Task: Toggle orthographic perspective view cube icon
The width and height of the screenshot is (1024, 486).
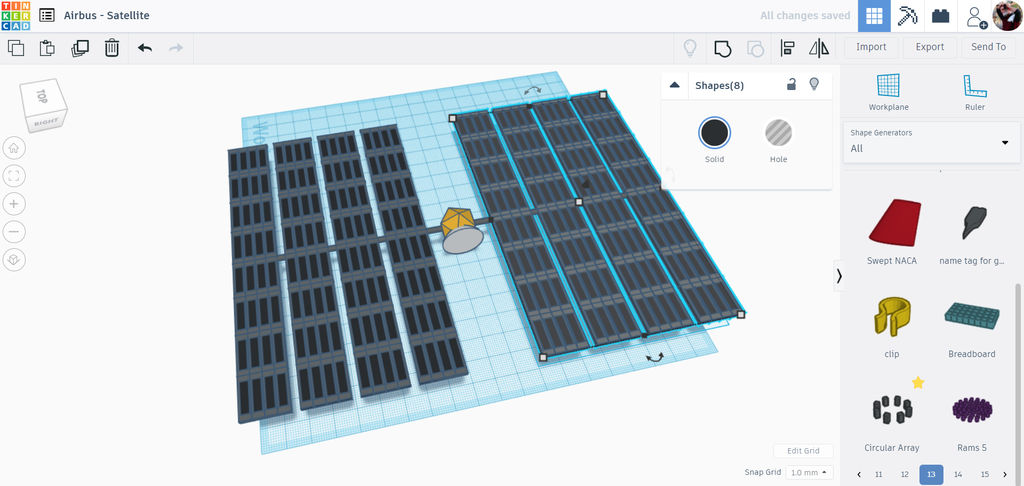Action: [14, 260]
